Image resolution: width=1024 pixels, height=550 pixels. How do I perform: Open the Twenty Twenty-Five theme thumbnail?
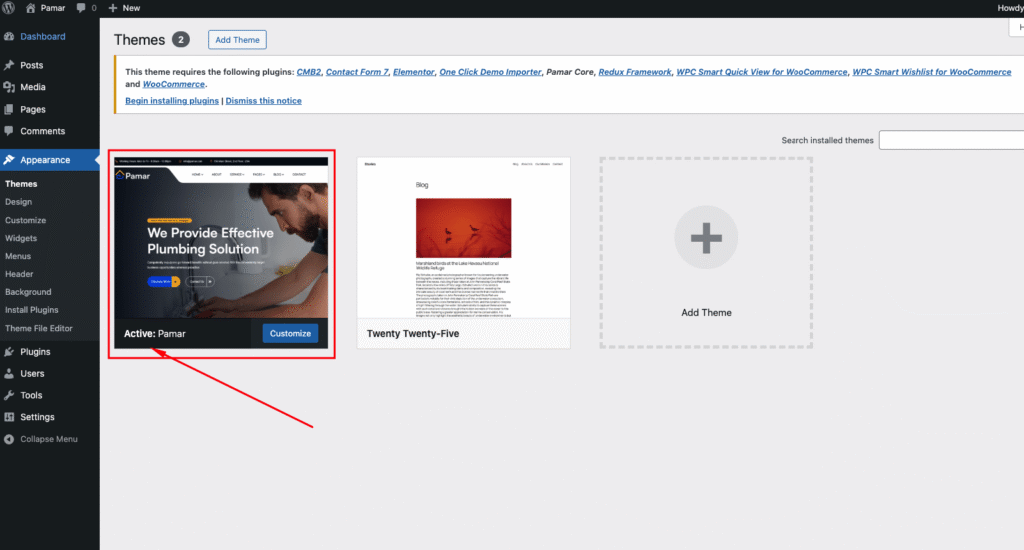point(463,238)
